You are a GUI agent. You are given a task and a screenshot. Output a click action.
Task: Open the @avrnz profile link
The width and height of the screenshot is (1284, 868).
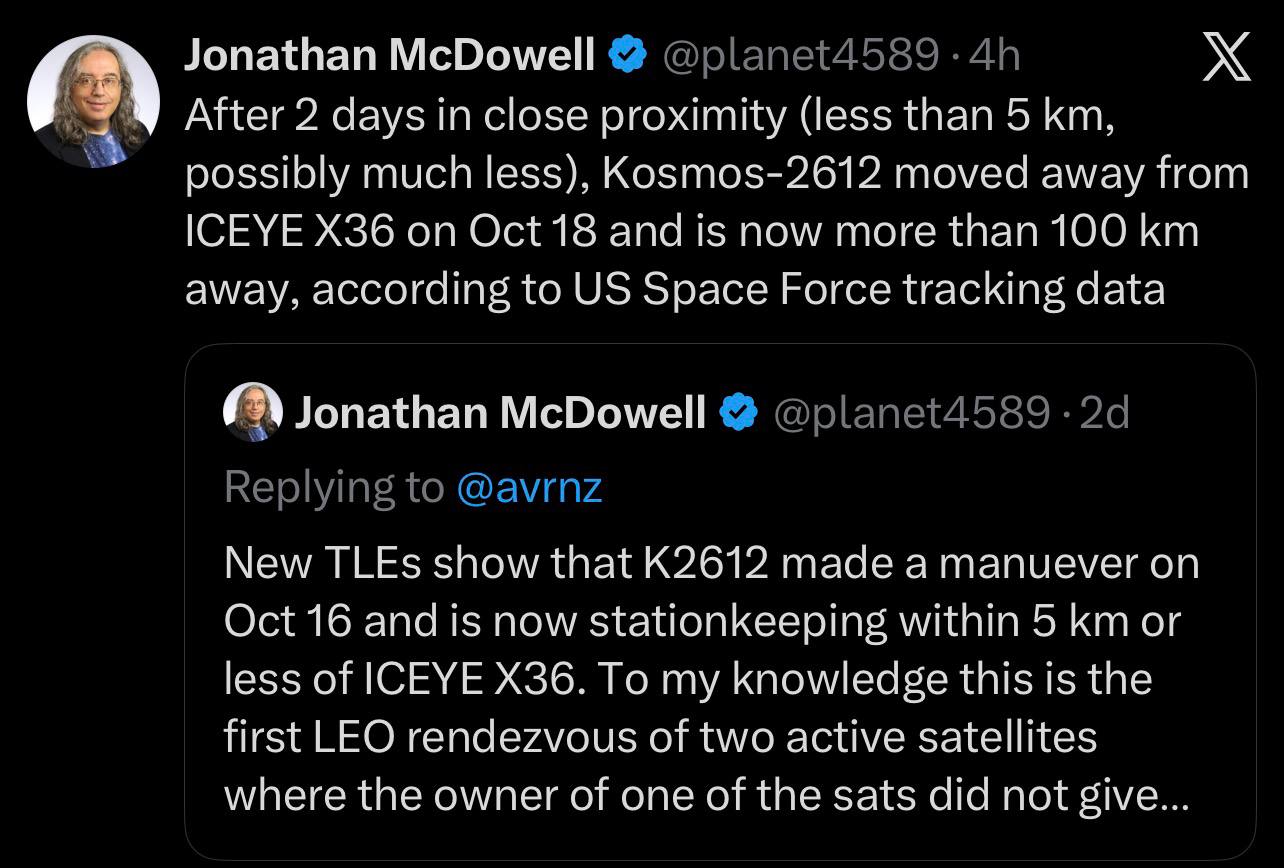pos(528,487)
